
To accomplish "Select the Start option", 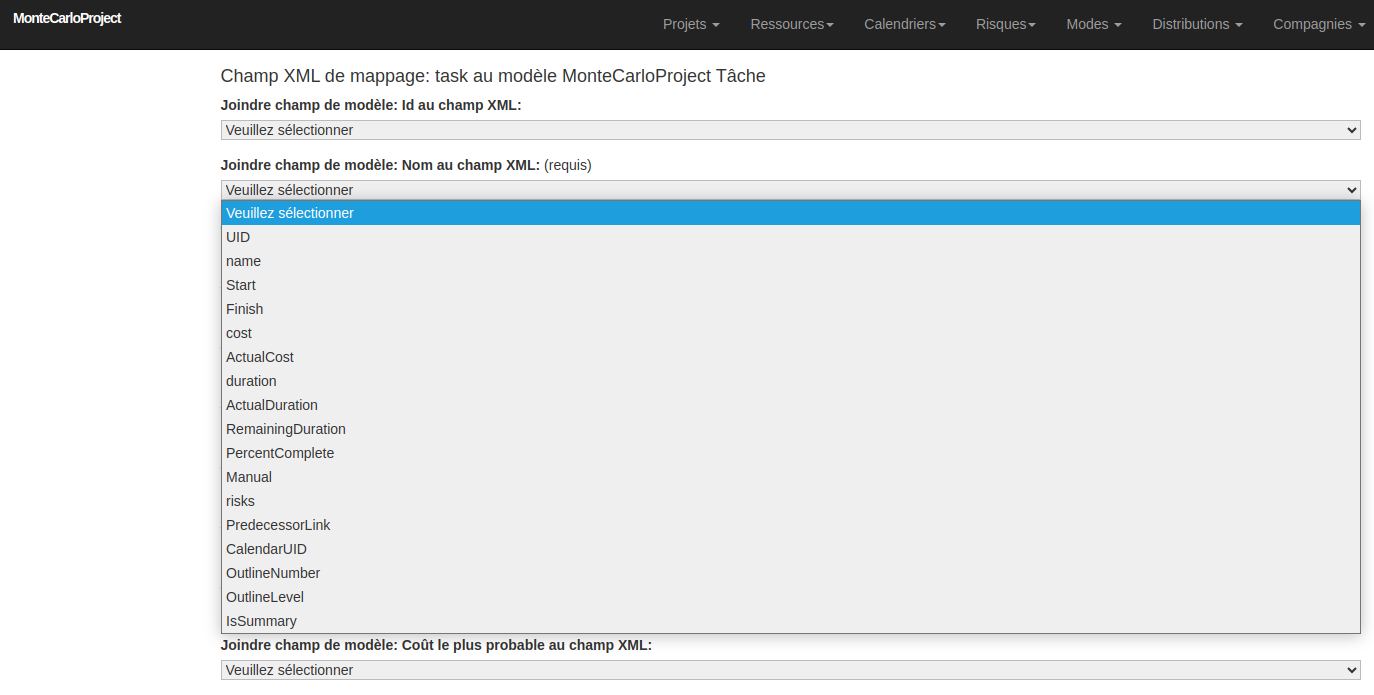I will [240, 285].
